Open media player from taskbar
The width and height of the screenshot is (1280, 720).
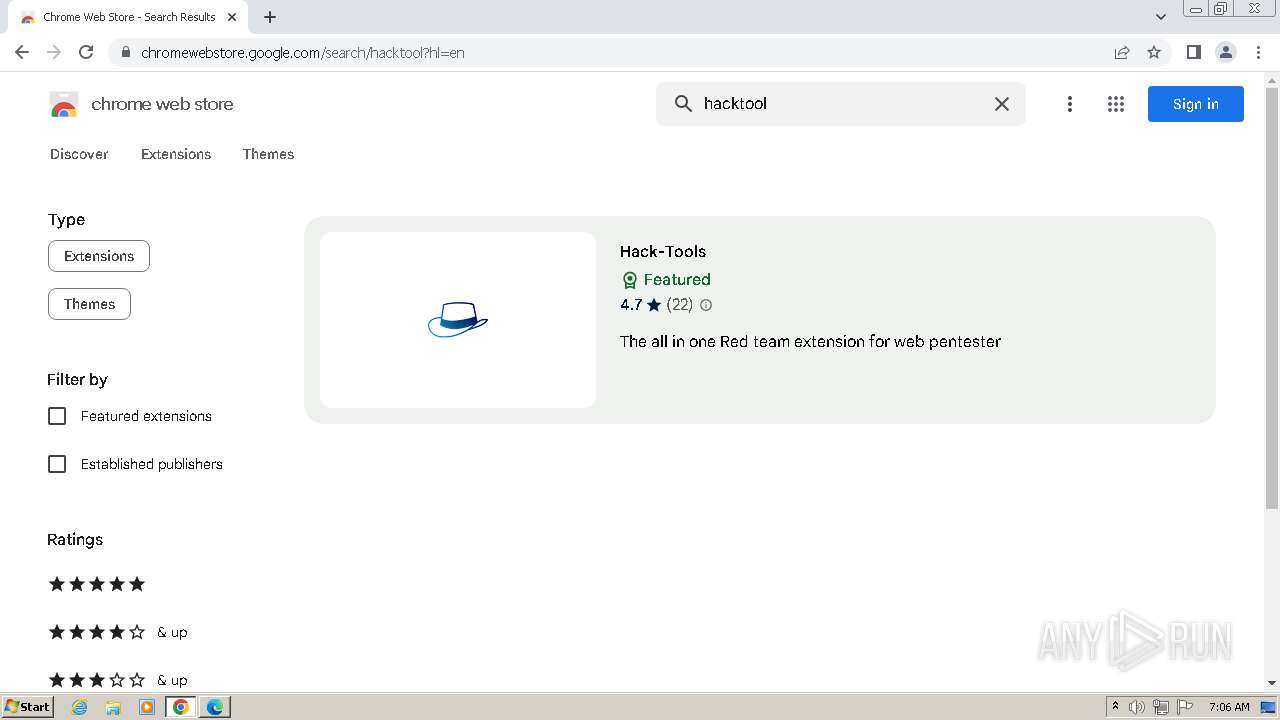[147, 707]
